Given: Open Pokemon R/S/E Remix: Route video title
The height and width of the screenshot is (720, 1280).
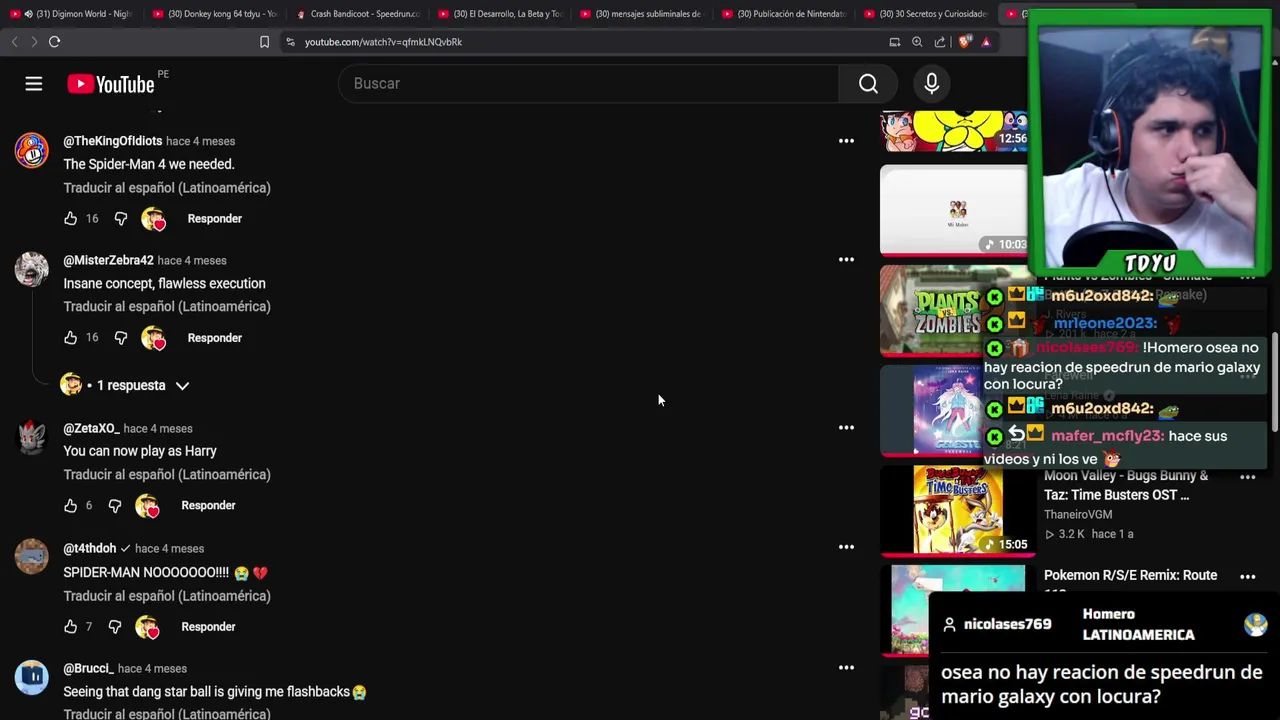Looking at the screenshot, I should click(x=1130, y=576).
